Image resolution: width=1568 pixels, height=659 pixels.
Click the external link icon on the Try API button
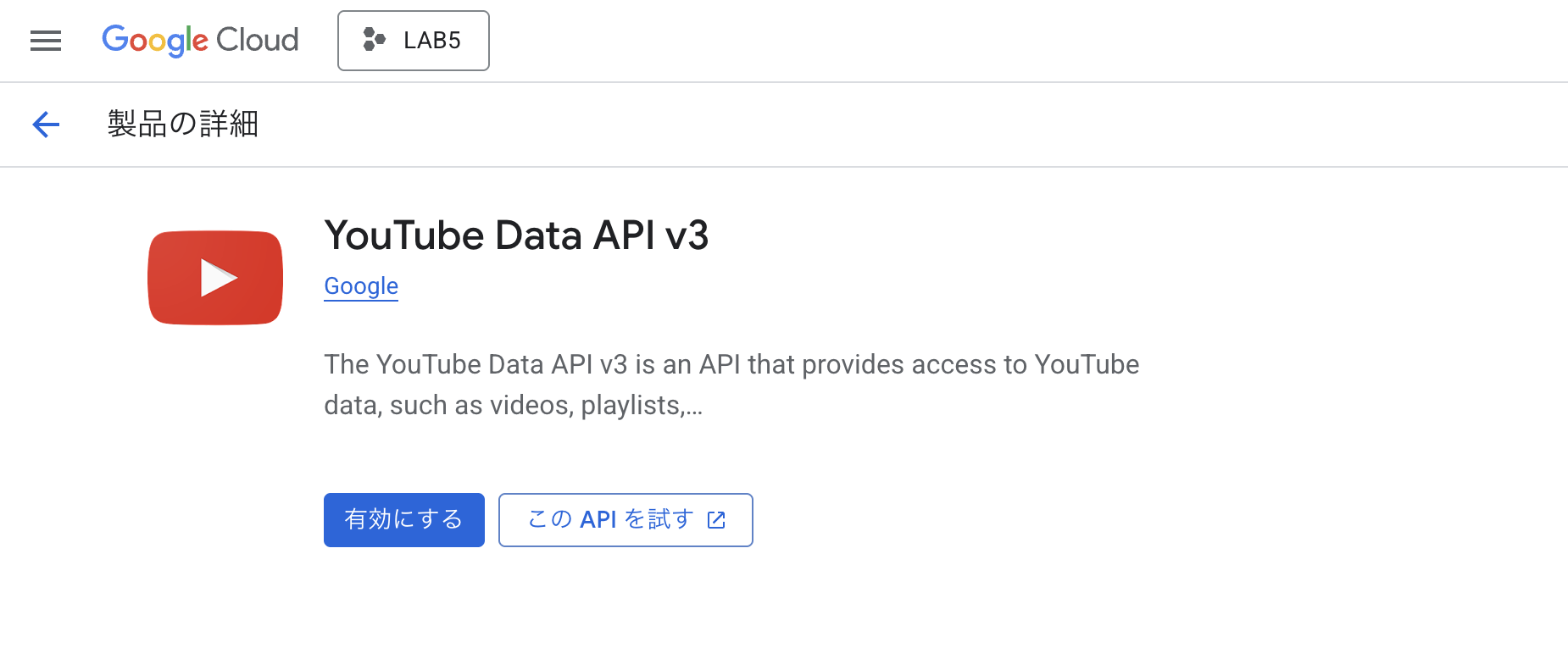click(x=716, y=519)
